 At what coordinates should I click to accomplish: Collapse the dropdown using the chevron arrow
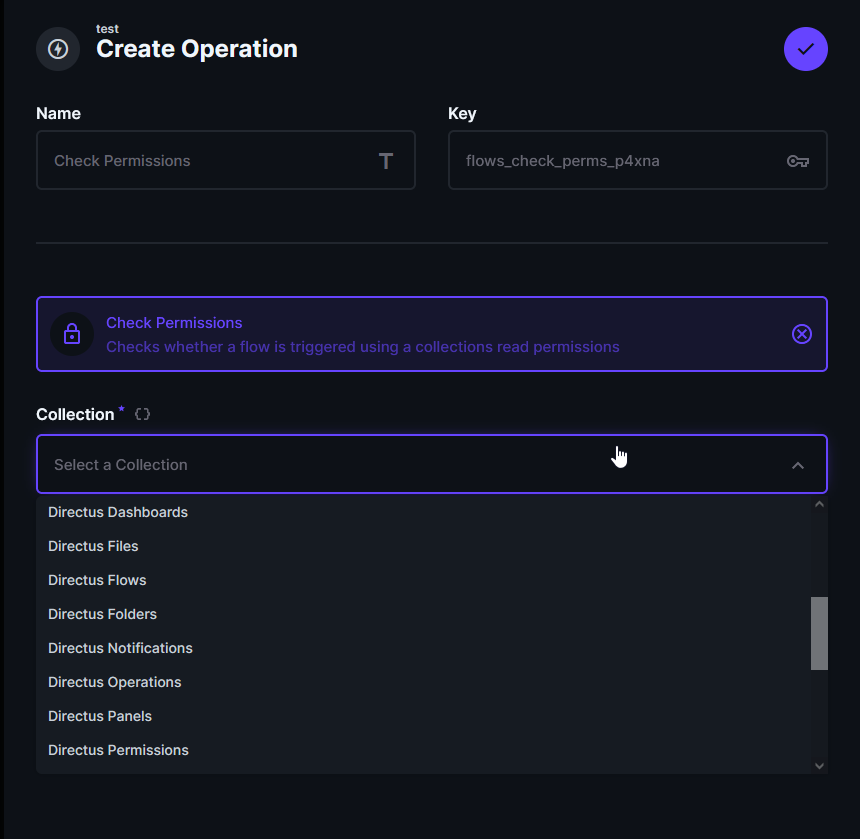[797, 465]
